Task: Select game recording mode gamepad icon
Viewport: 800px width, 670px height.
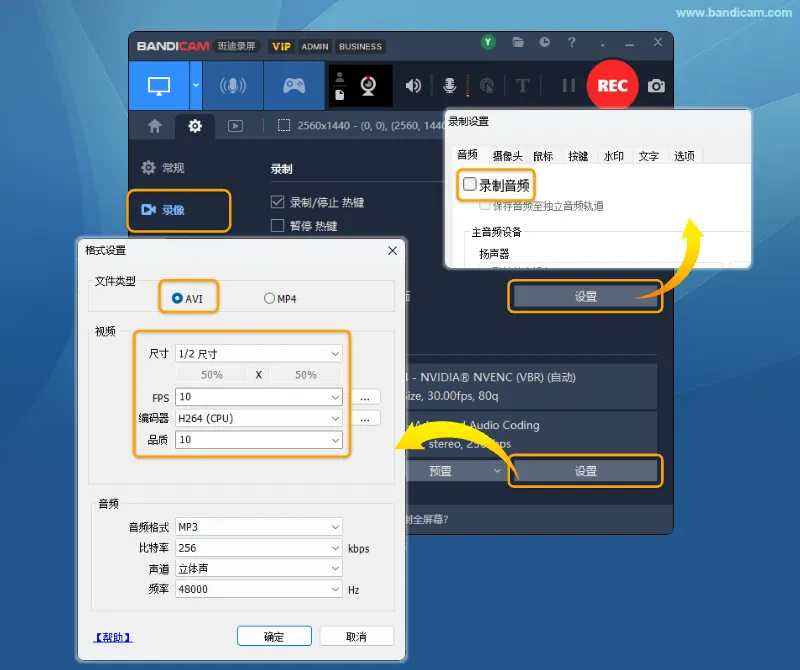Action: (294, 86)
